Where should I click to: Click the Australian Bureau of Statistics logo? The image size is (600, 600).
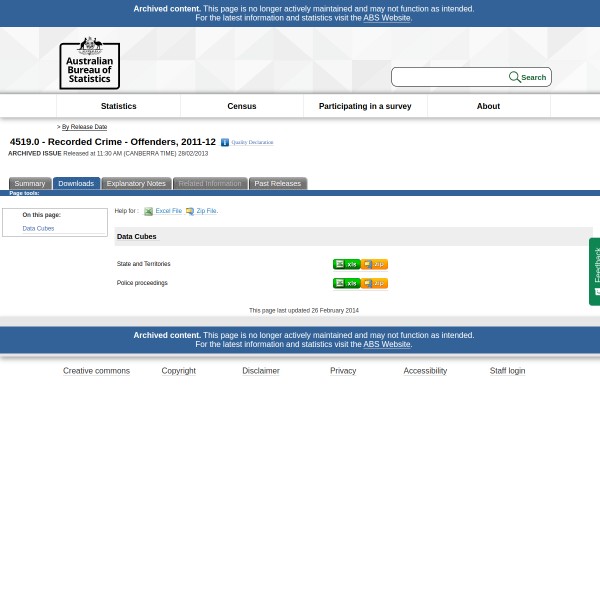89,62
